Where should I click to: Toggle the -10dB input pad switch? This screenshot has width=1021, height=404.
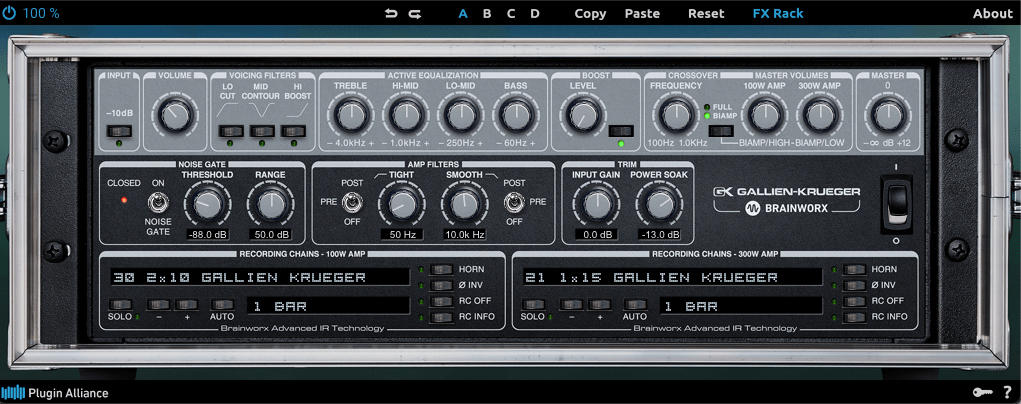tap(120, 131)
